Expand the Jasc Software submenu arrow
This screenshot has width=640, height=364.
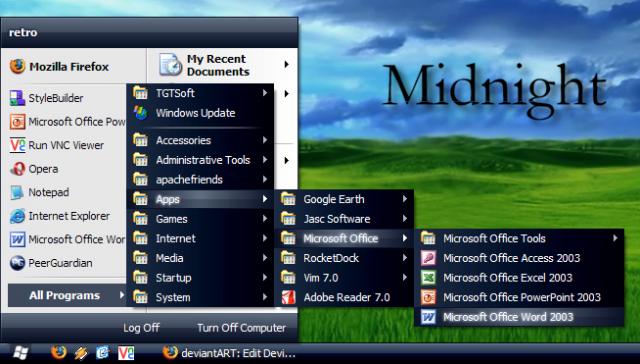[x=404, y=219]
